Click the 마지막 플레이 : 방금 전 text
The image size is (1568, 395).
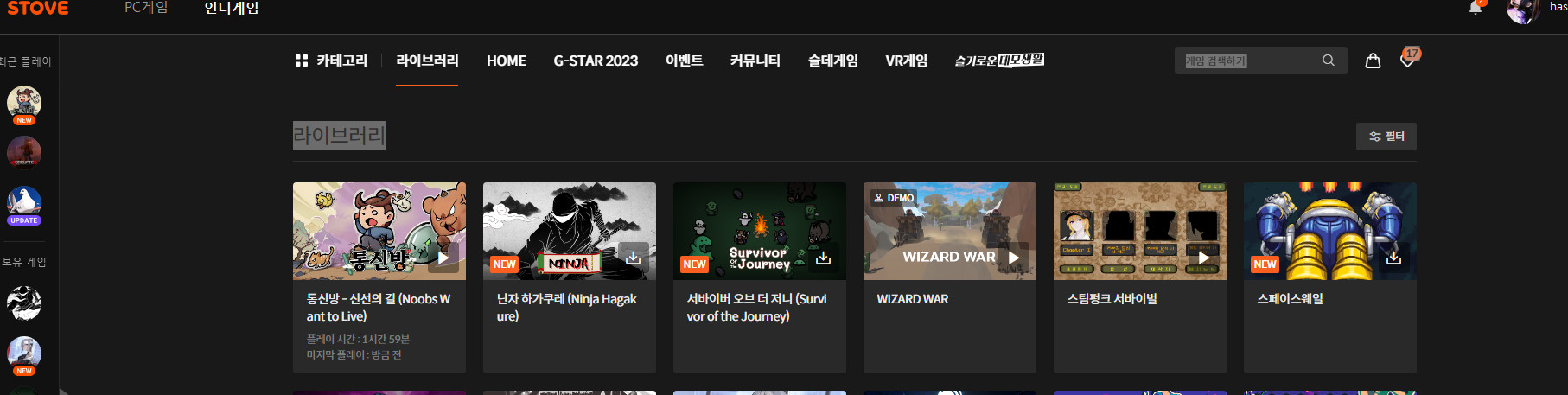tap(354, 355)
